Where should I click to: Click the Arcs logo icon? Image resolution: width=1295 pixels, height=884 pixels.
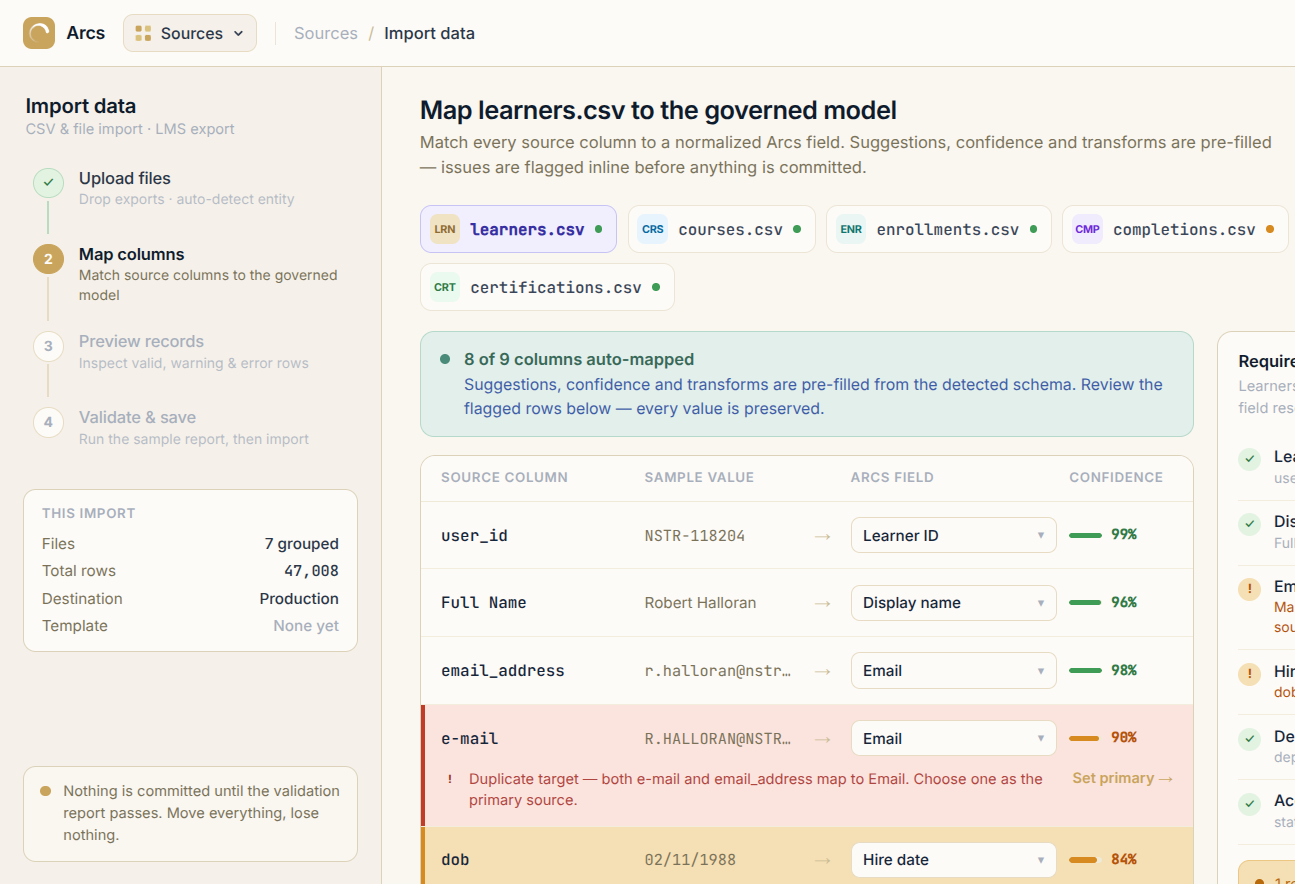[39, 33]
